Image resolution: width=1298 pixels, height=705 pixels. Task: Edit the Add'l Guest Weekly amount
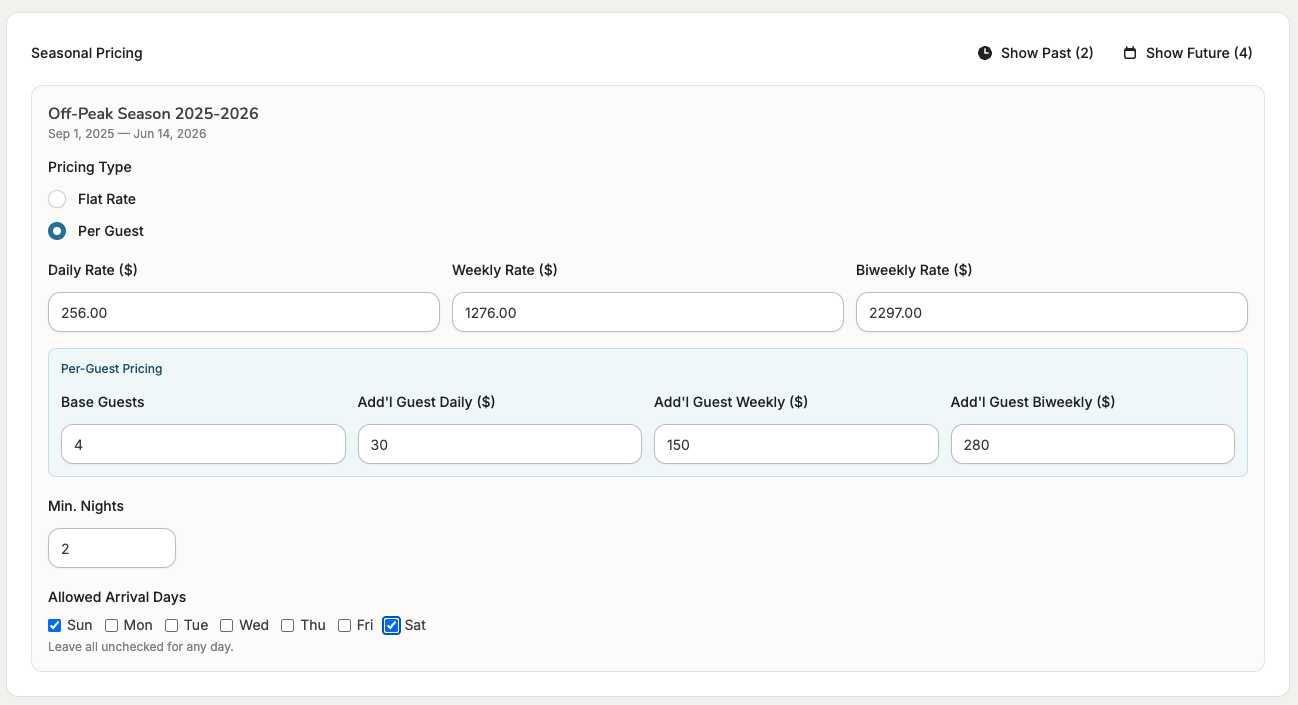(x=796, y=444)
